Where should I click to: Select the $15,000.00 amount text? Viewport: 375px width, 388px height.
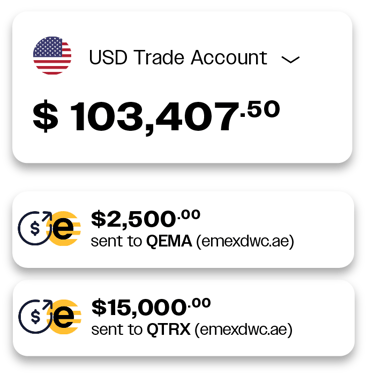[x=151, y=307]
